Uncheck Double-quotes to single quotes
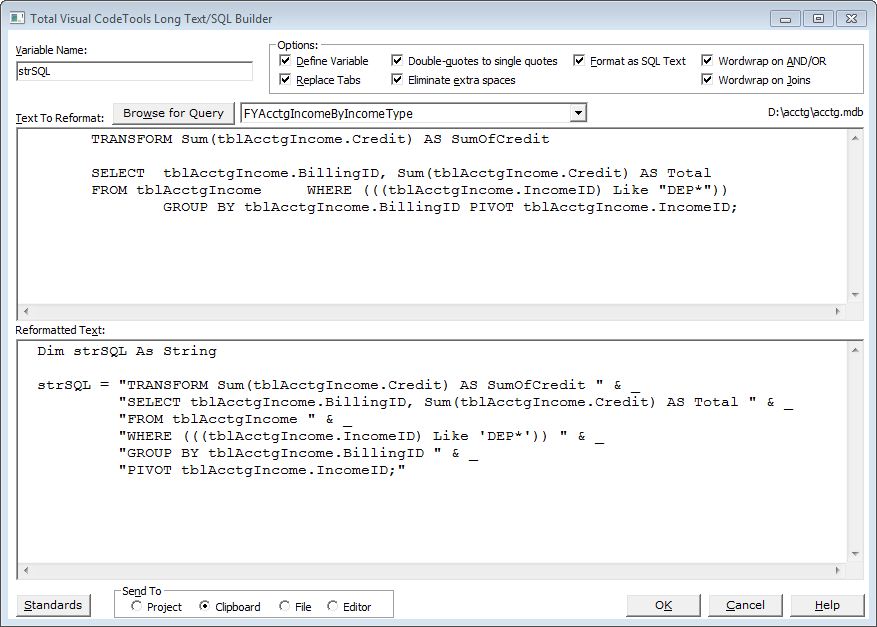The image size is (877, 627). point(398,61)
